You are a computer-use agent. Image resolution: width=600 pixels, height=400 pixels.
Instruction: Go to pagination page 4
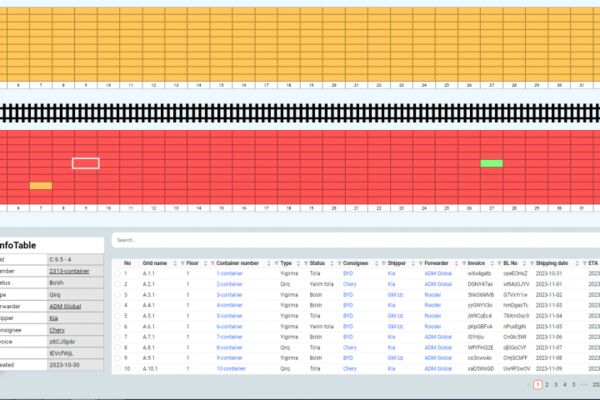click(565, 385)
